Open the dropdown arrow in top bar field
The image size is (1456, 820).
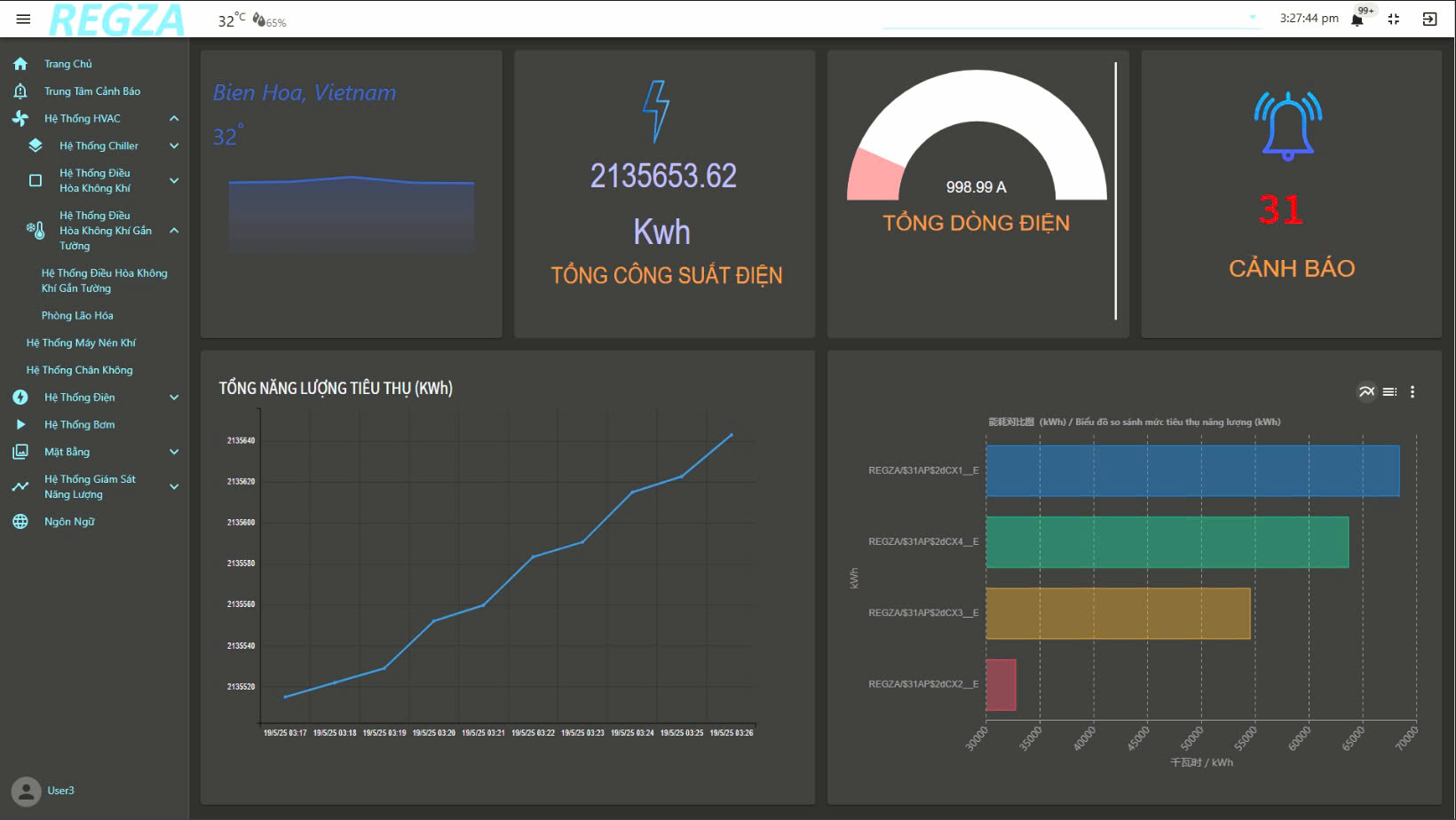tap(1253, 17)
